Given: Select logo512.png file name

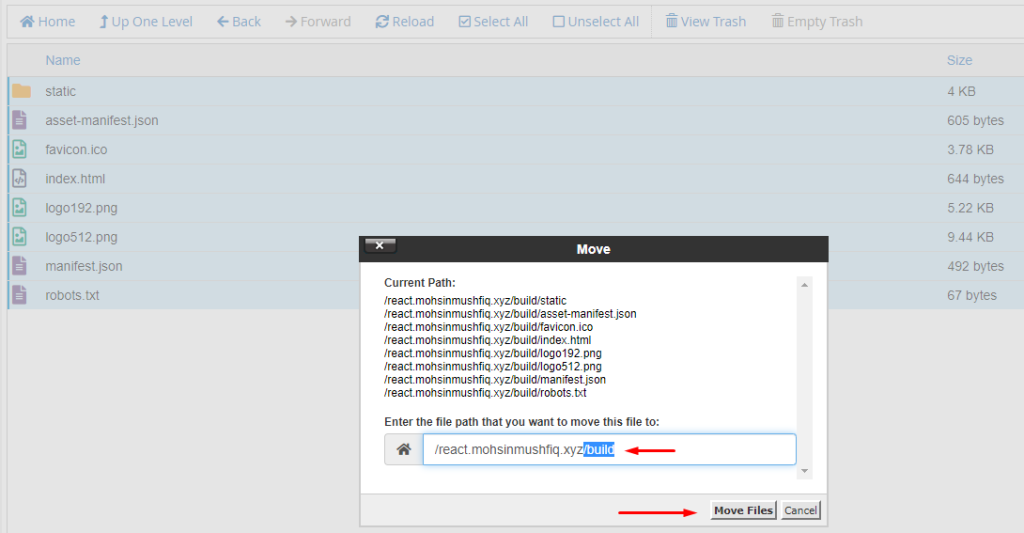Looking at the screenshot, I should 82,237.
